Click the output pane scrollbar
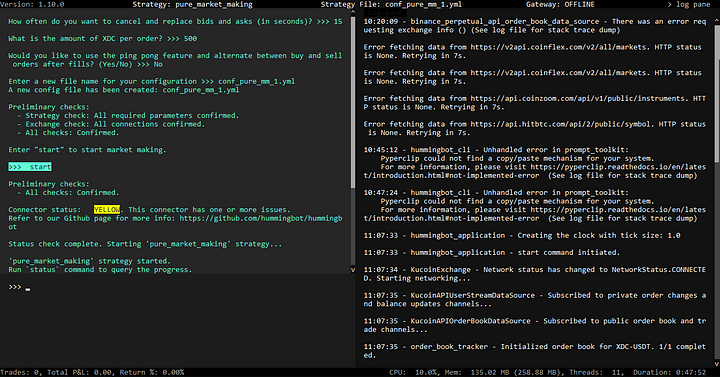The width and height of the screenshot is (720, 377). click(353, 101)
